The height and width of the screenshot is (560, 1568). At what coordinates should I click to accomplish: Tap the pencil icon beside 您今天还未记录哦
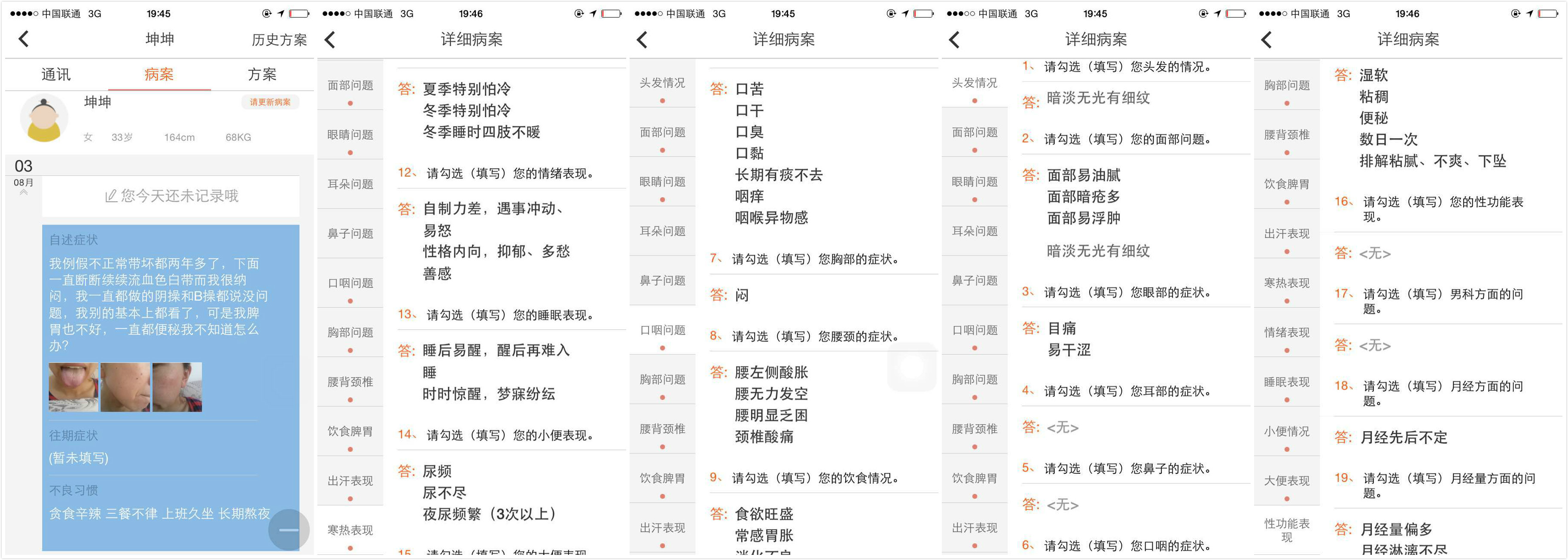pyautogui.click(x=111, y=196)
